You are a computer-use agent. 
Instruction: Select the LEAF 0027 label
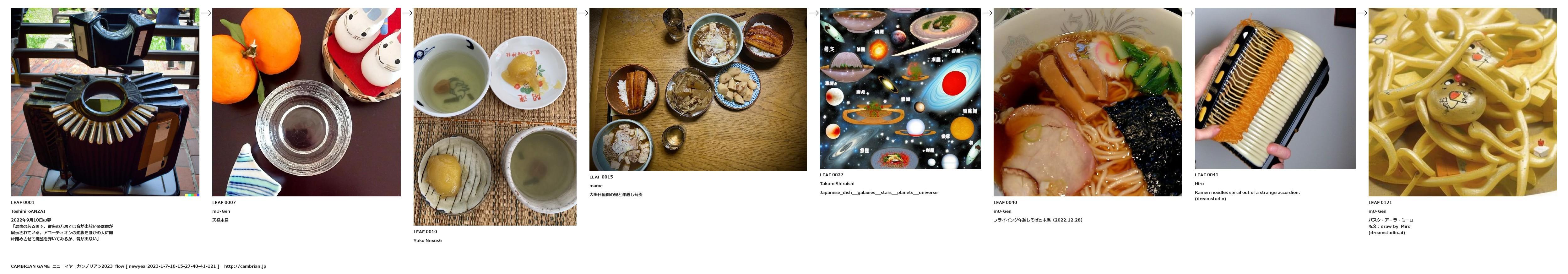pos(832,175)
